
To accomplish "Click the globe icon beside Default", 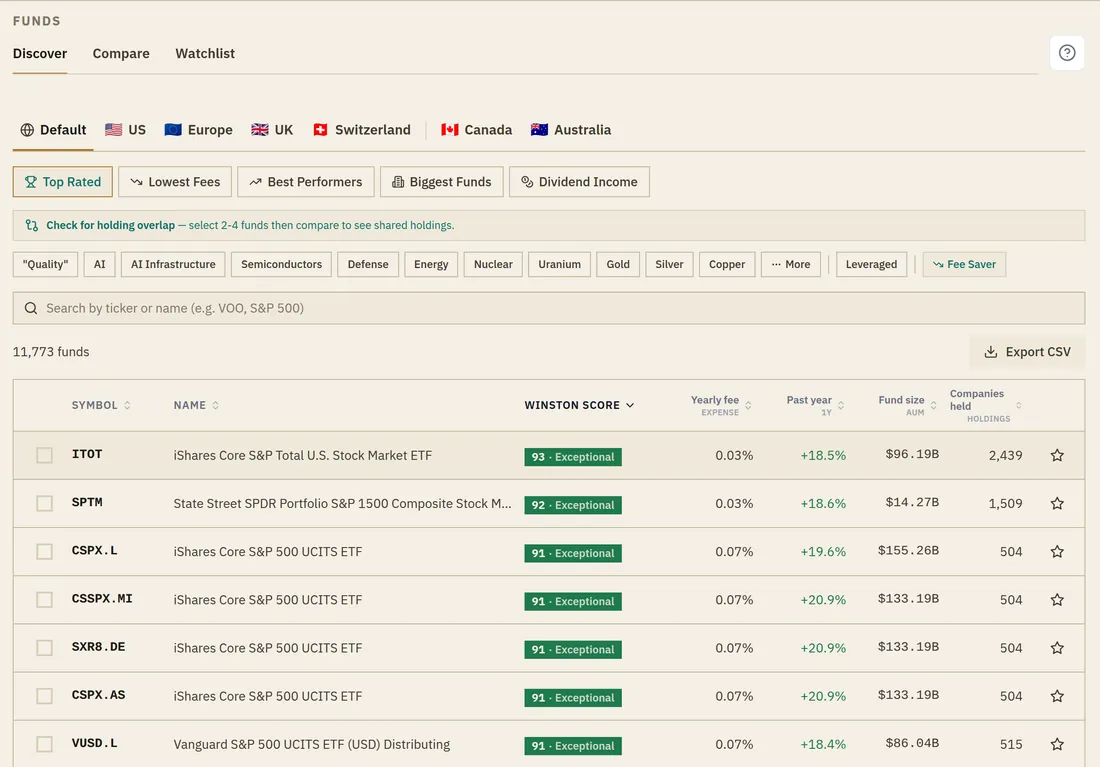I will click(x=27, y=130).
